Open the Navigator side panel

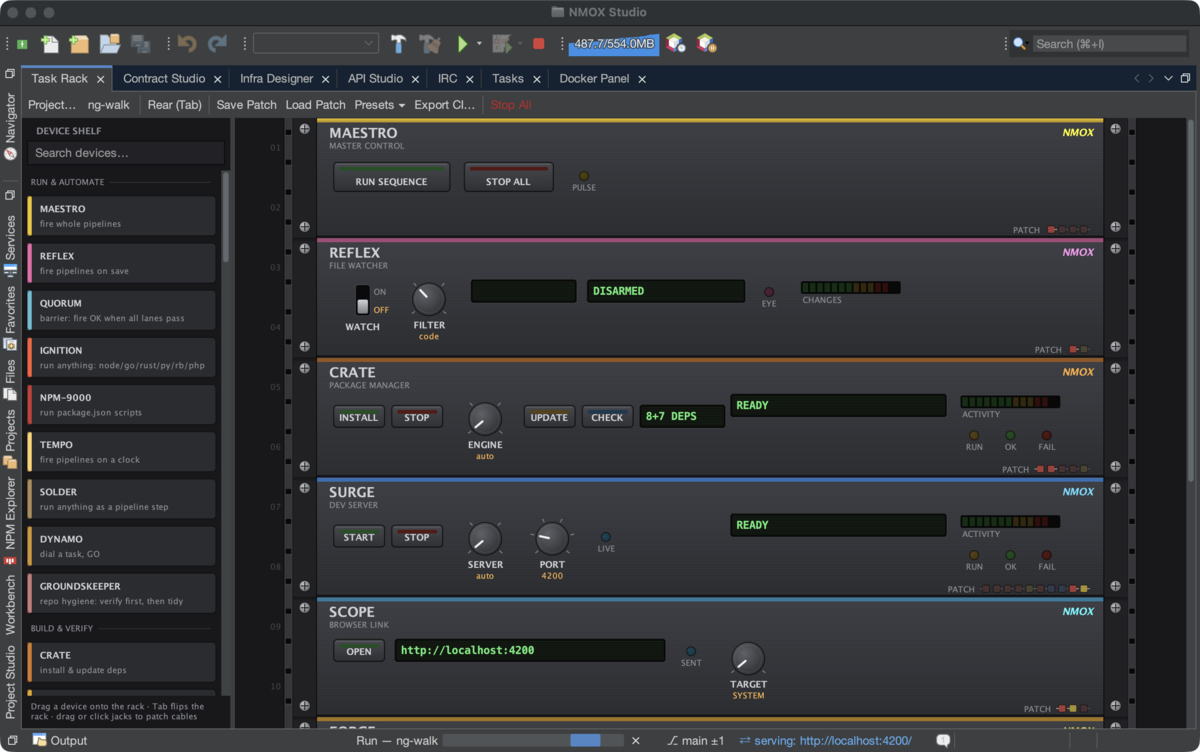tap(10, 125)
